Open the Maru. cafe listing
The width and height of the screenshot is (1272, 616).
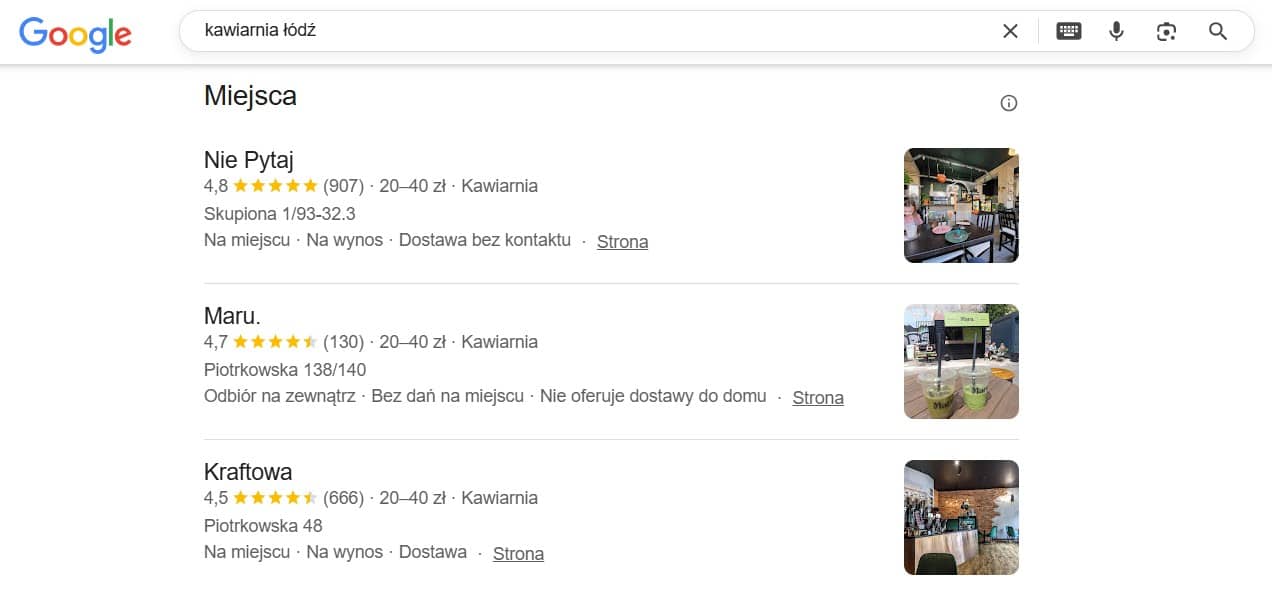click(232, 316)
